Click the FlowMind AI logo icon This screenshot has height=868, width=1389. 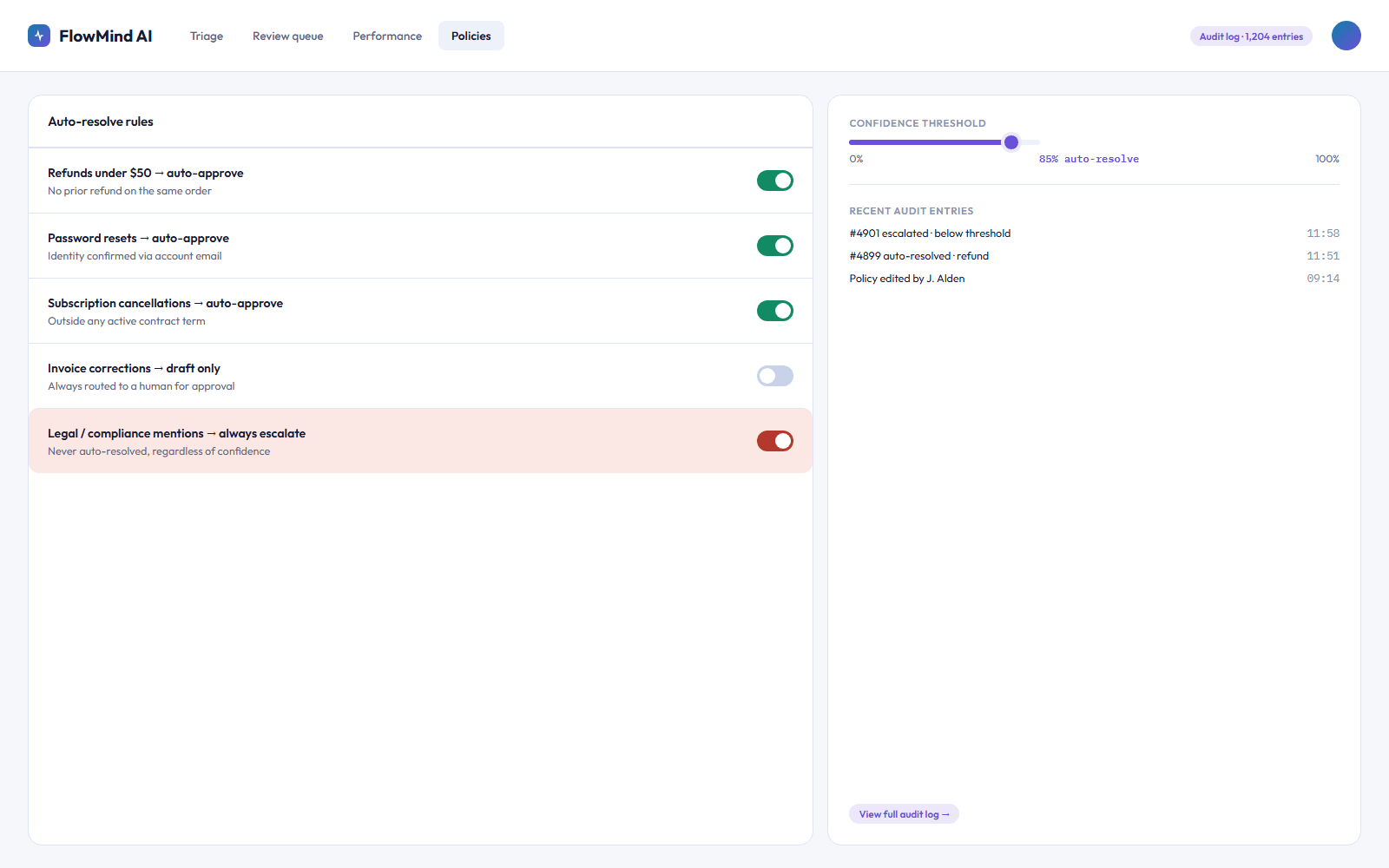point(39,36)
